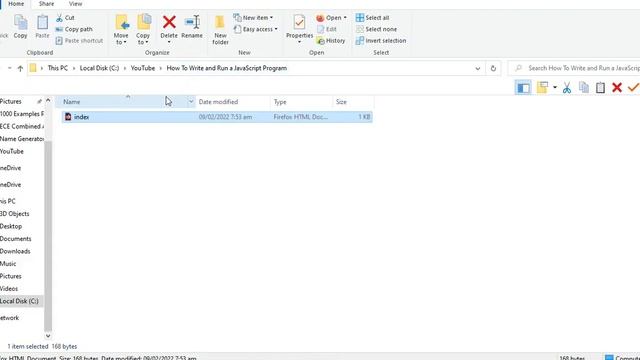This screenshot has width=640, height=360.
Task: Create a New folder
Action: click(x=220, y=29)
